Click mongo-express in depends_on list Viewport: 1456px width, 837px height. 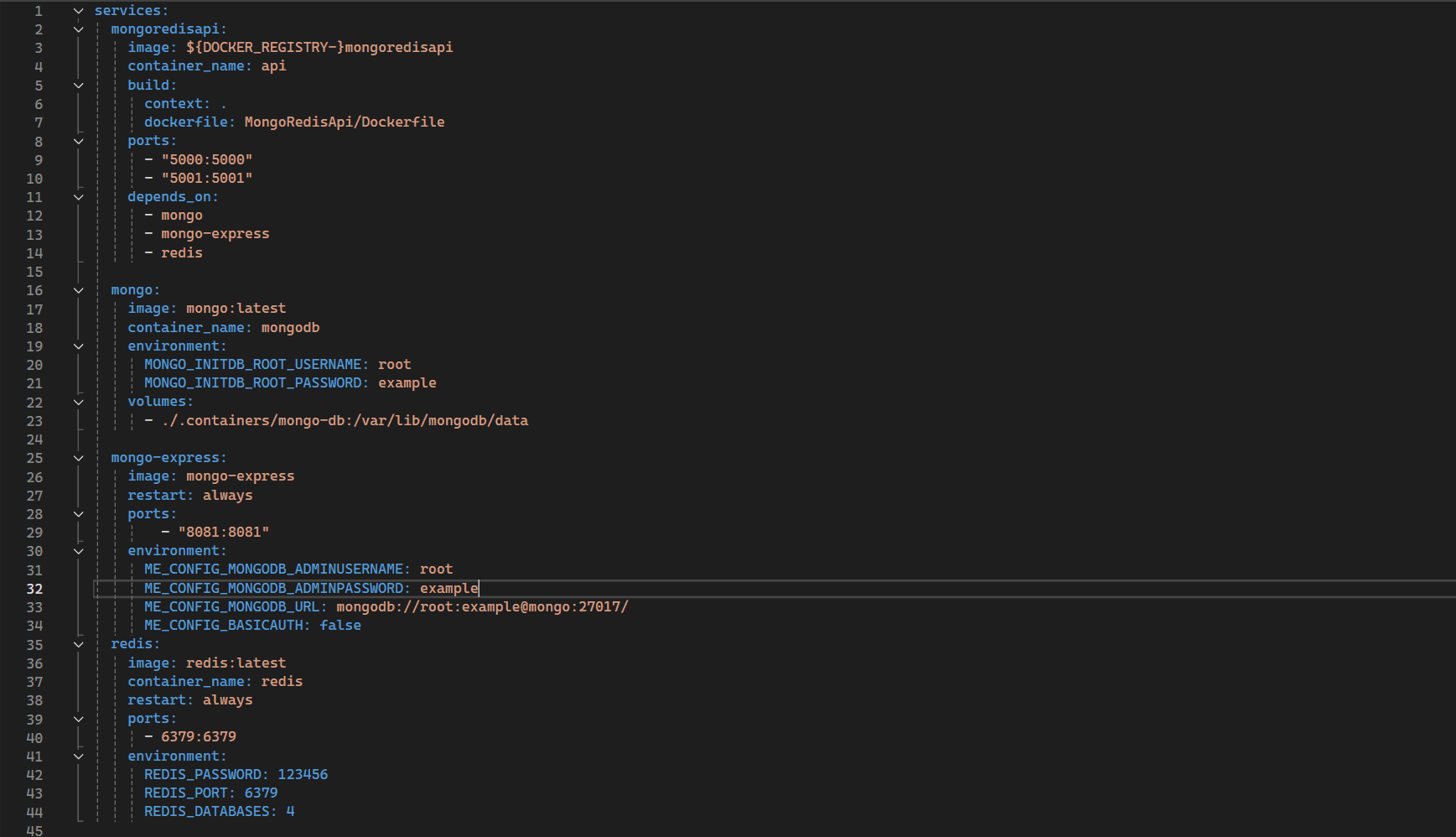[x=215, y=234]
